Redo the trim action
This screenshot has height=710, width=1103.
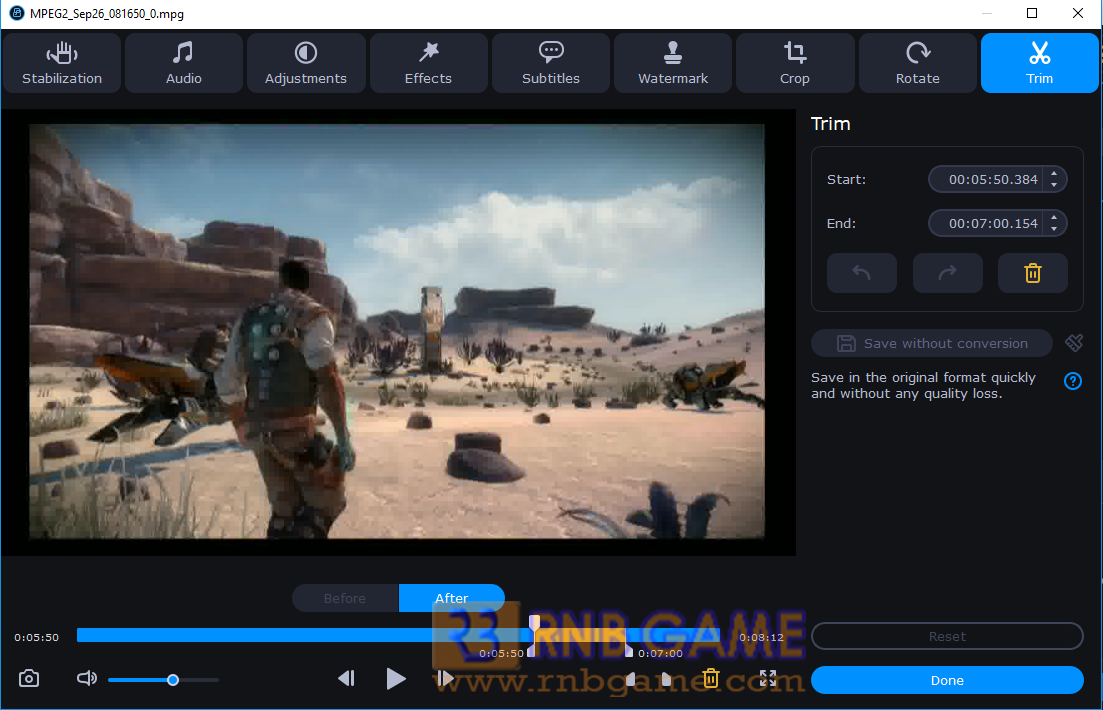[x=948, y=273]
